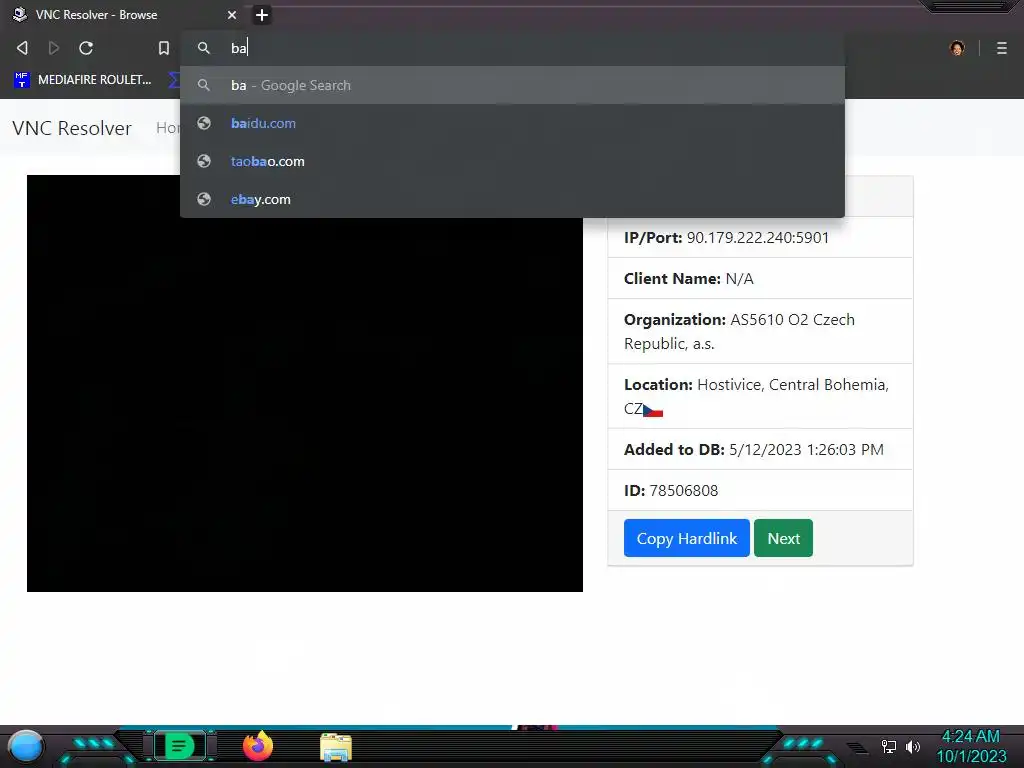
Task: Reload the page with the refresh icon
Action: (86, 48)
